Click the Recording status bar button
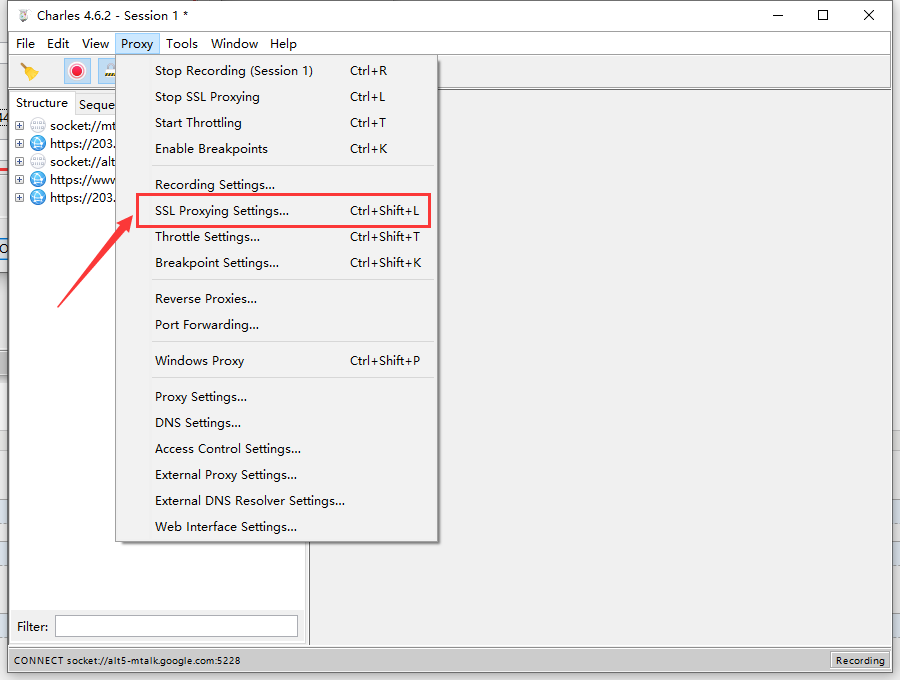 [860, 660]
